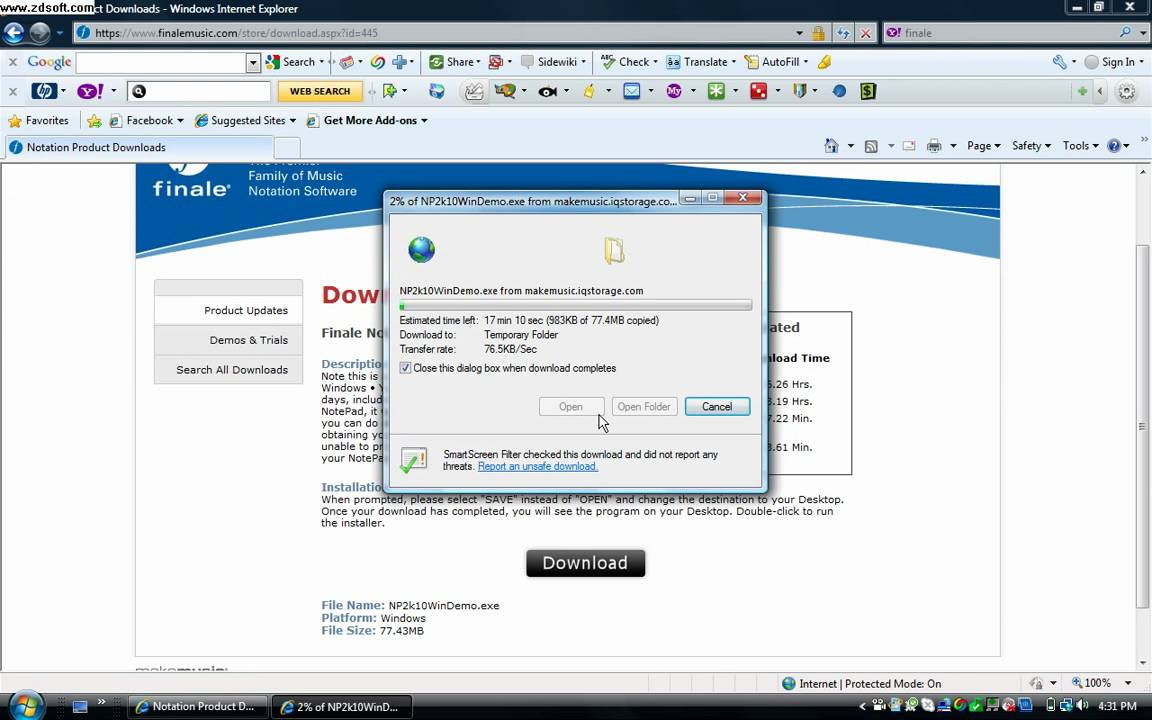Viewport: 1152px width, 720px height.
Task: Click the yellow highlighter icon on Google toolbar
Action: 824,62
